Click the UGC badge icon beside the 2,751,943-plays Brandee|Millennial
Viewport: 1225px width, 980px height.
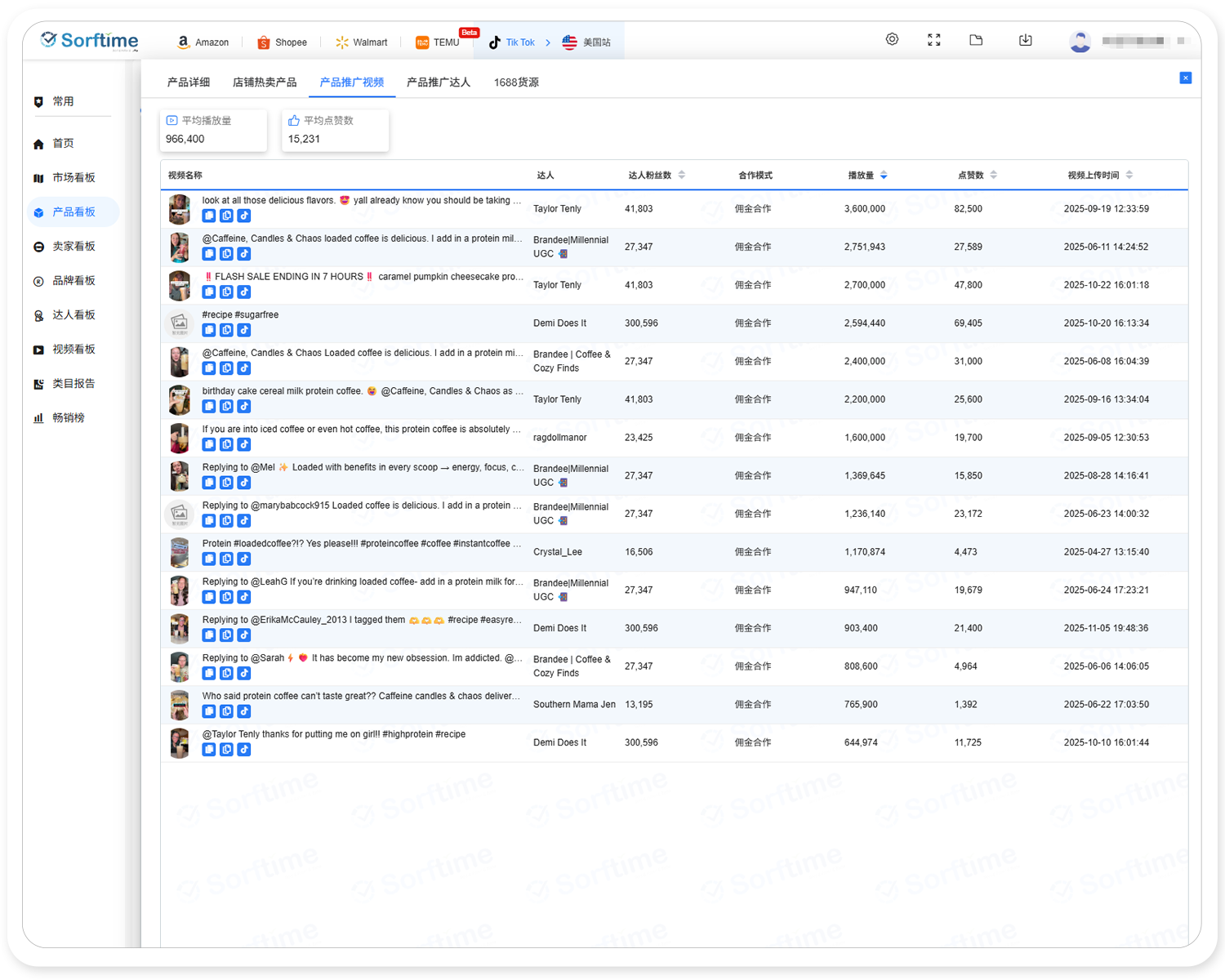point(563,254)
